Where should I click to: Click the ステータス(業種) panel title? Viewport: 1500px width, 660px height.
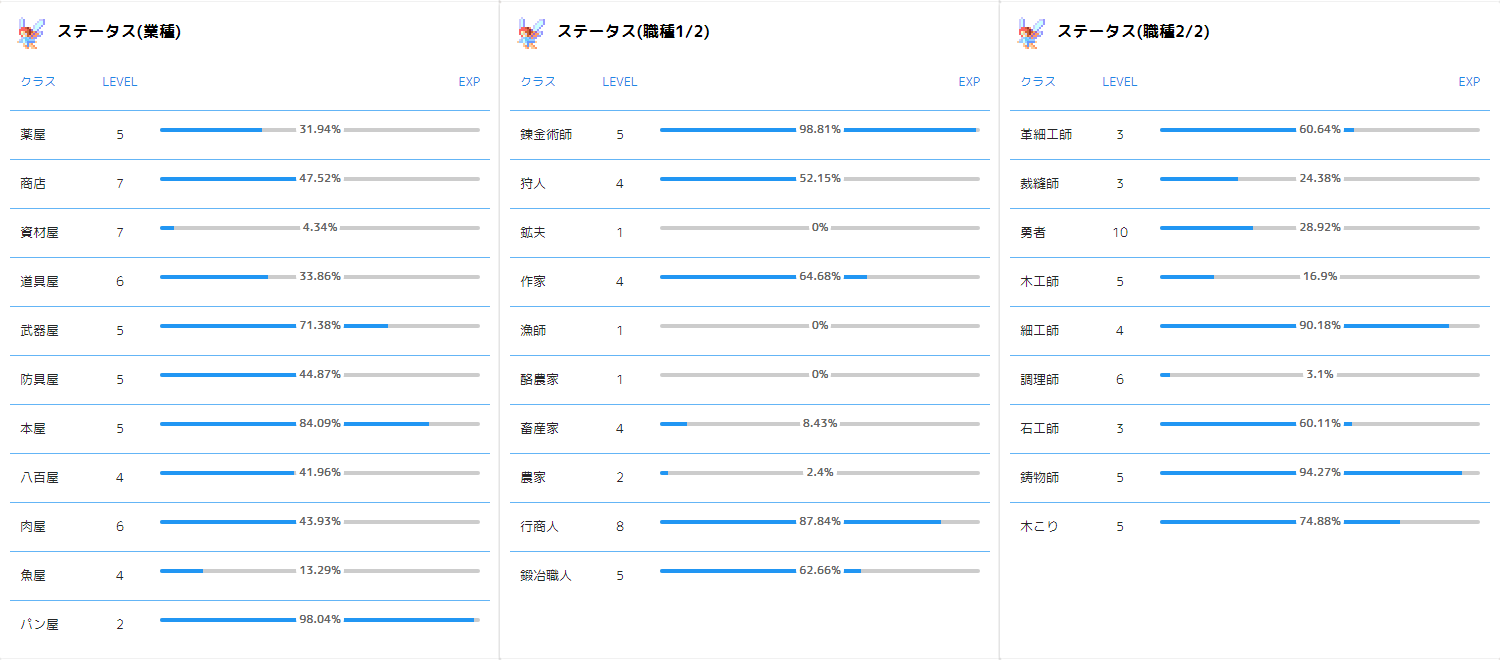[x=119, y=32]
